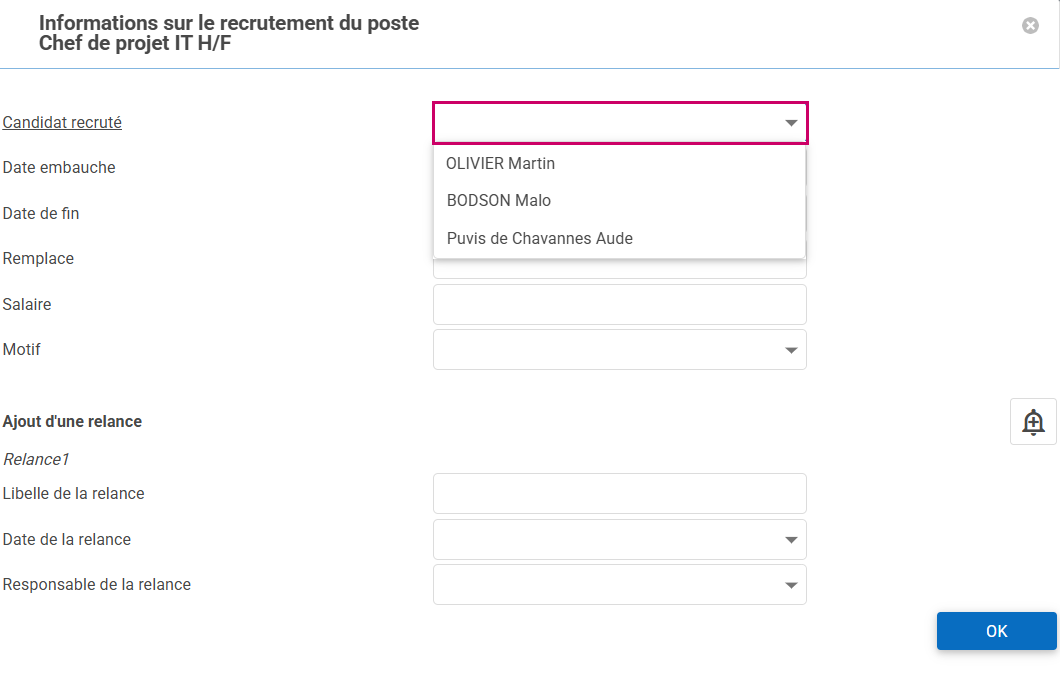Click the Relance1 section label
This screenshot has height=677, width=1060.
point(35,460)
